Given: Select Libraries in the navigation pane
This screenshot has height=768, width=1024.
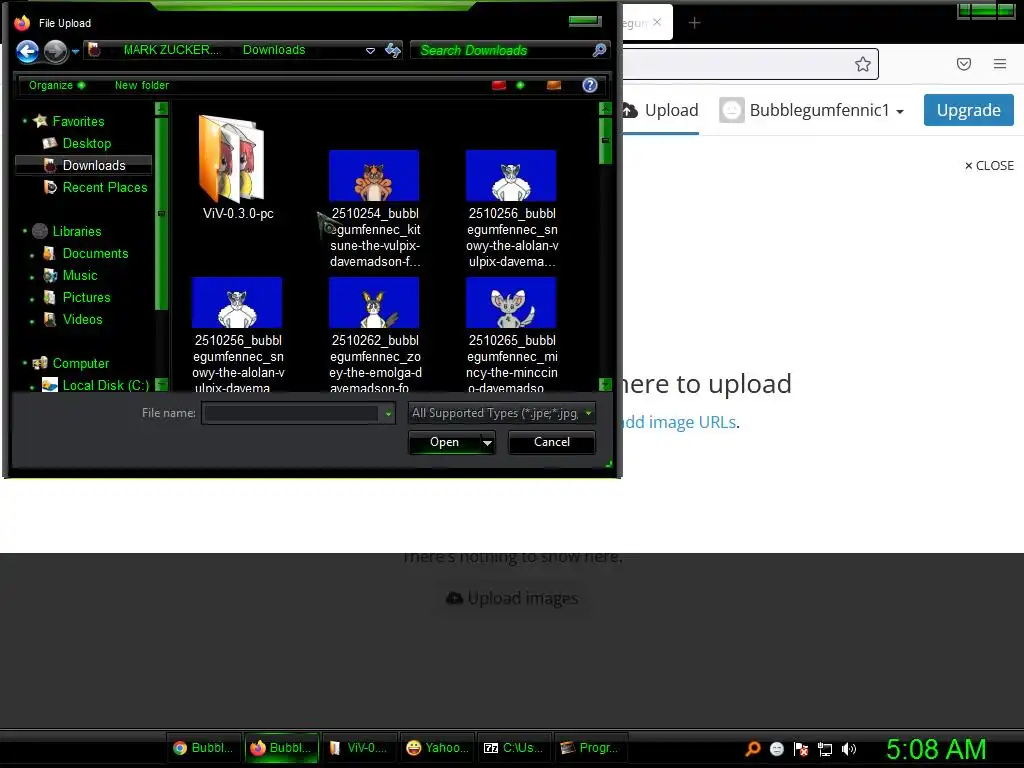Looking at the screenshot, I should click(x=77, y=231).
